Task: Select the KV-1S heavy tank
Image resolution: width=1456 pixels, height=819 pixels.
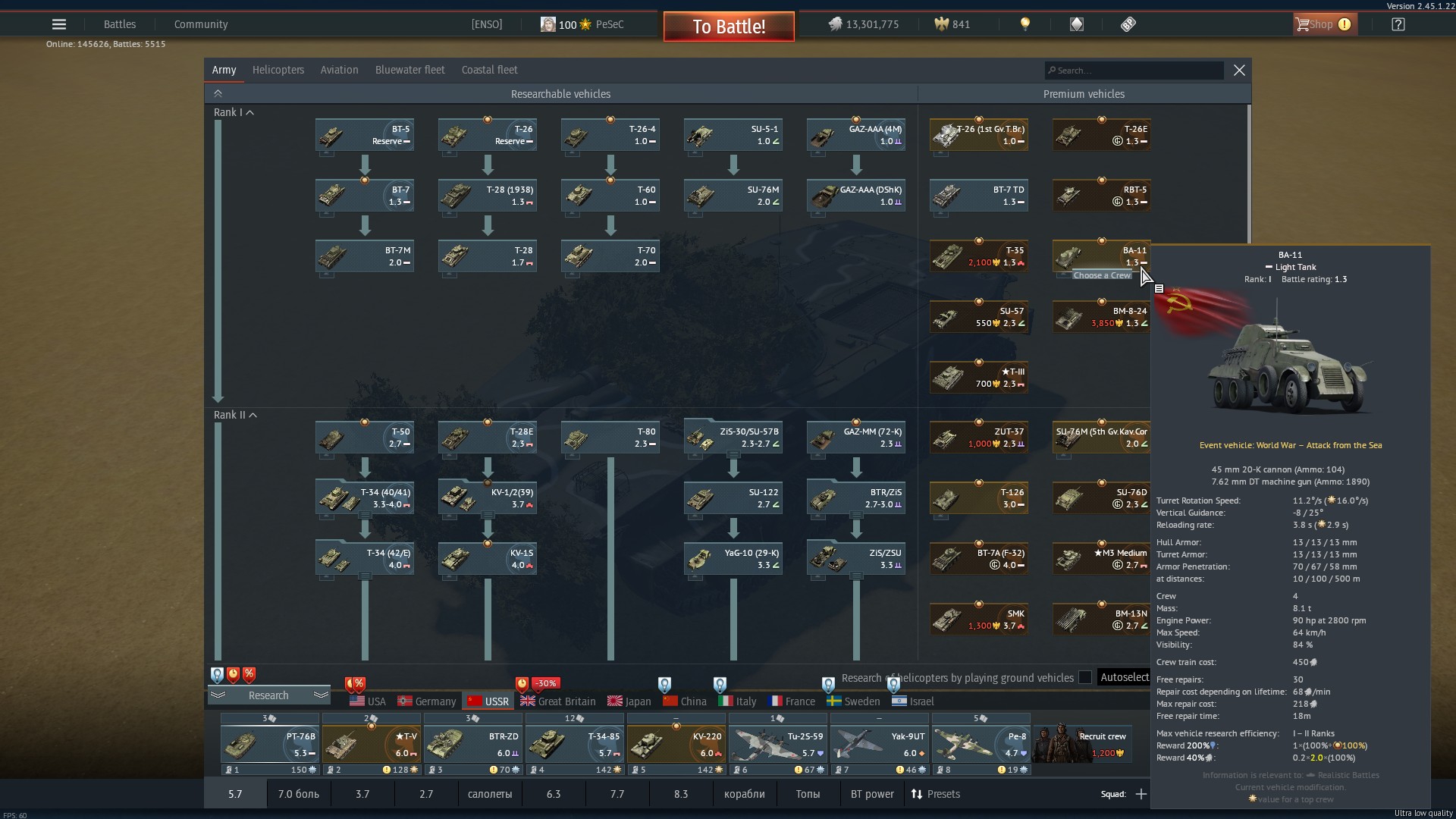Action: tap(488, 559)
